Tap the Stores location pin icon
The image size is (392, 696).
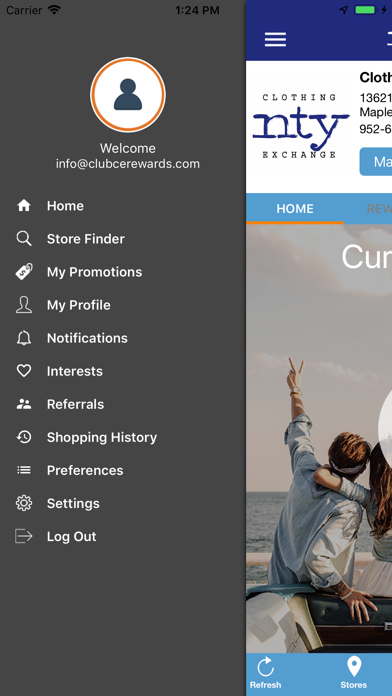354,667
